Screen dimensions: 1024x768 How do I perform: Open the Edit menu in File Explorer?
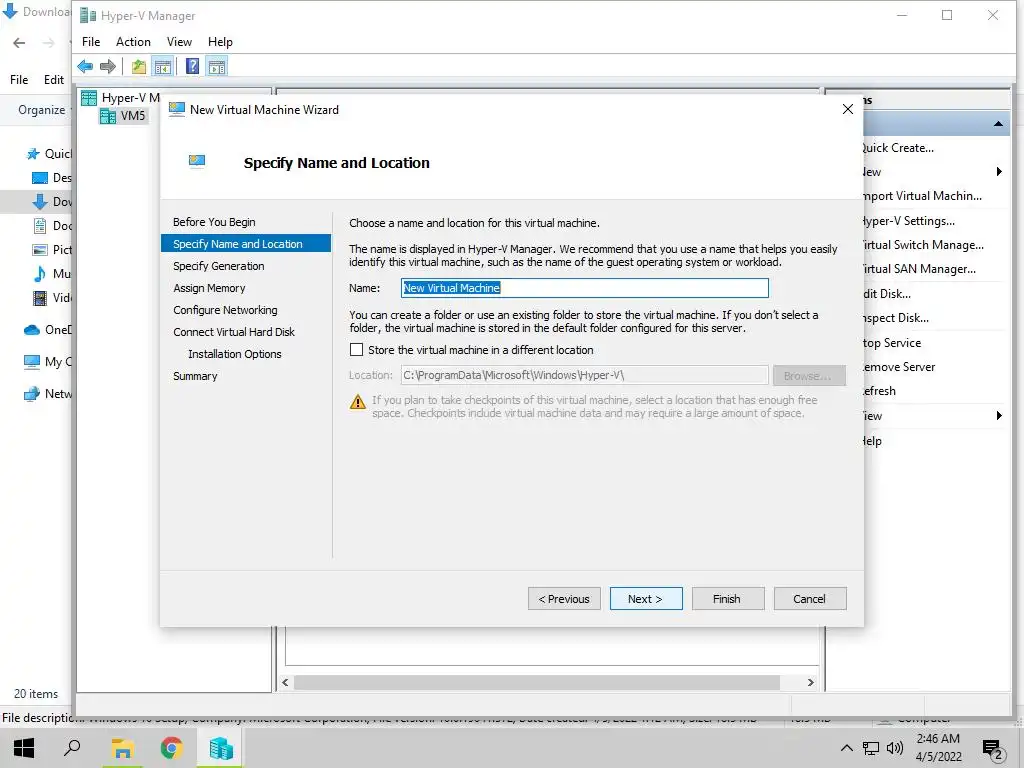click(54, 80)
